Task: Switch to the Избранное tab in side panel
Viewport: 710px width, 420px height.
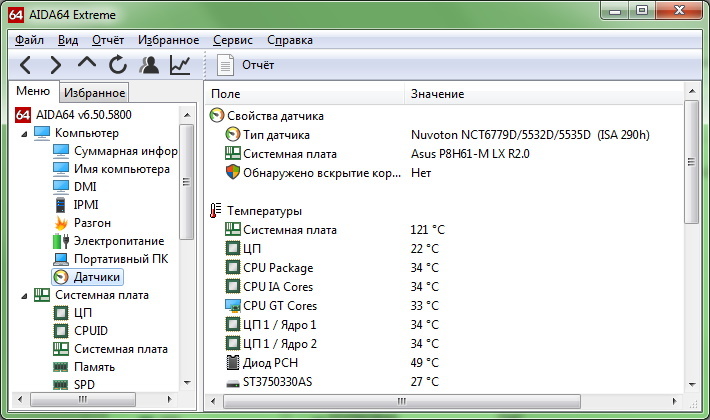Action: pos(94,93)
